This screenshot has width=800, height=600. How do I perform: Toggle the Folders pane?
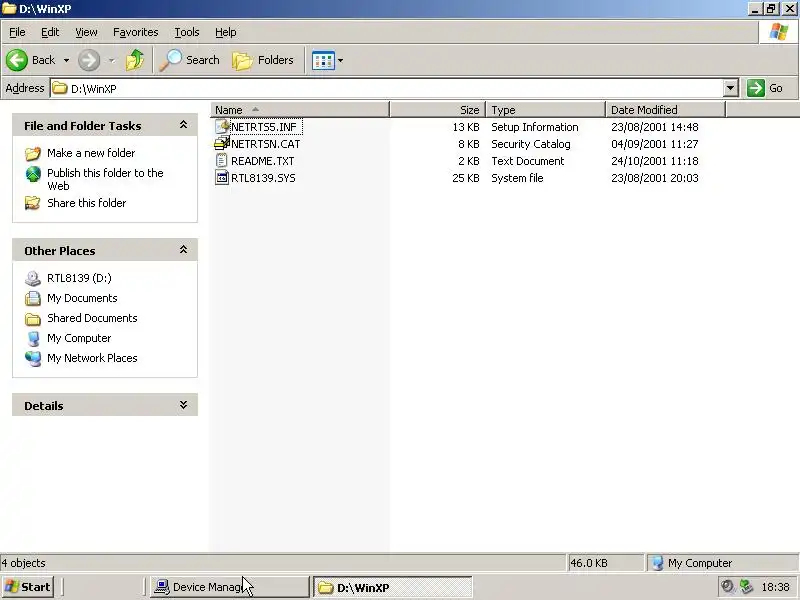[263, 60]
